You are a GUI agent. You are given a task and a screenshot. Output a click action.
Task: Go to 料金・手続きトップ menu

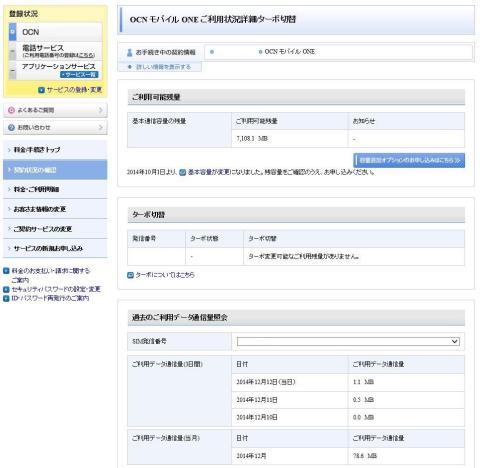(x=55, y=150)
